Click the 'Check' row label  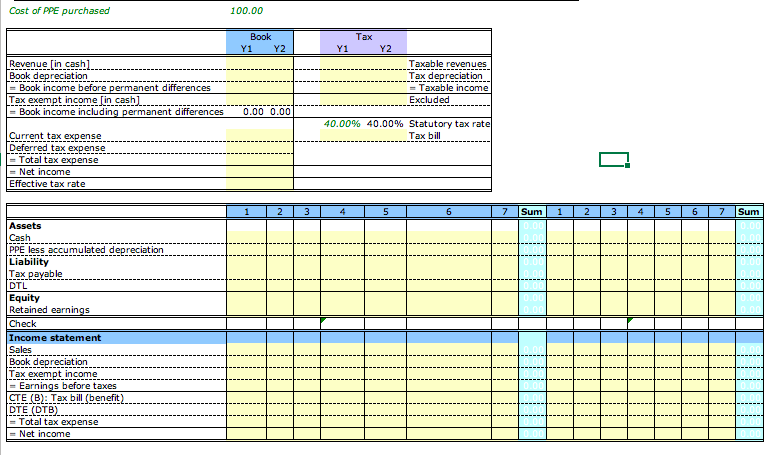coord(22,324)
